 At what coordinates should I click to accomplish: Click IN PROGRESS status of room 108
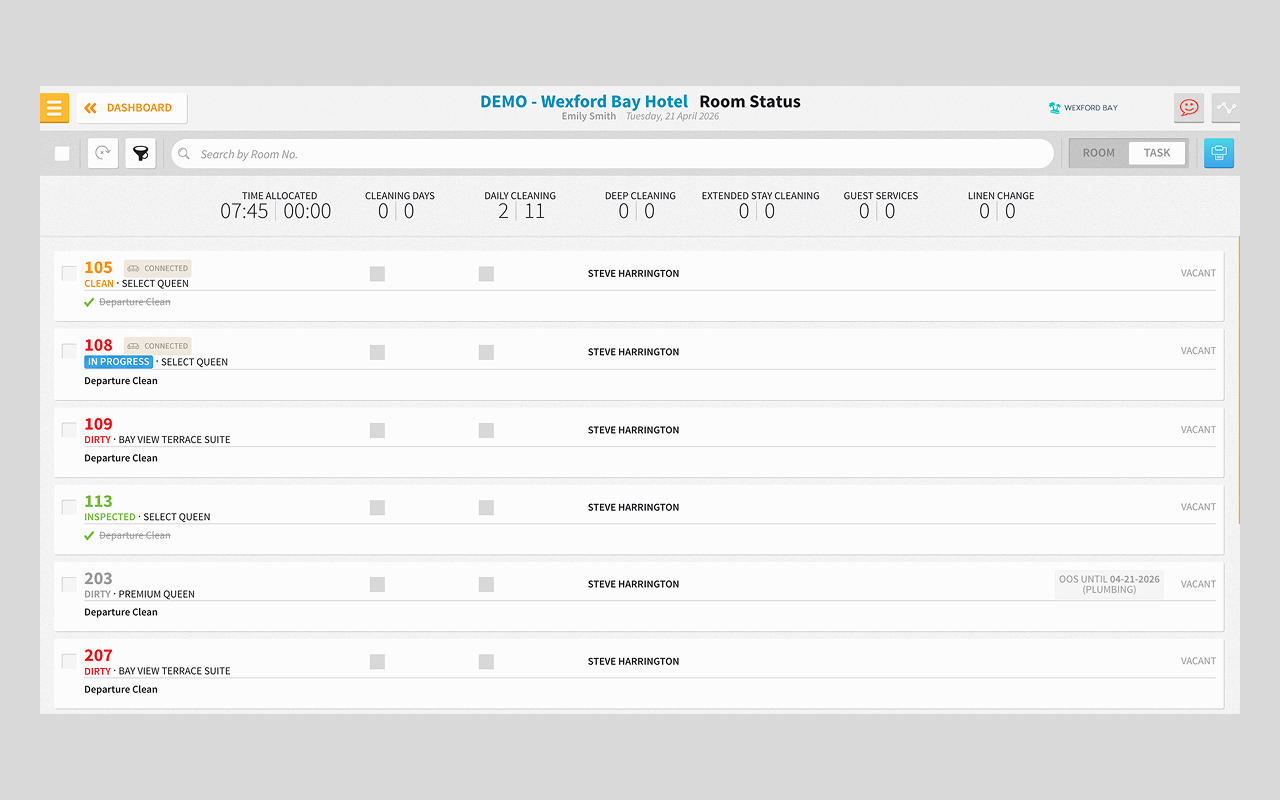119,362
